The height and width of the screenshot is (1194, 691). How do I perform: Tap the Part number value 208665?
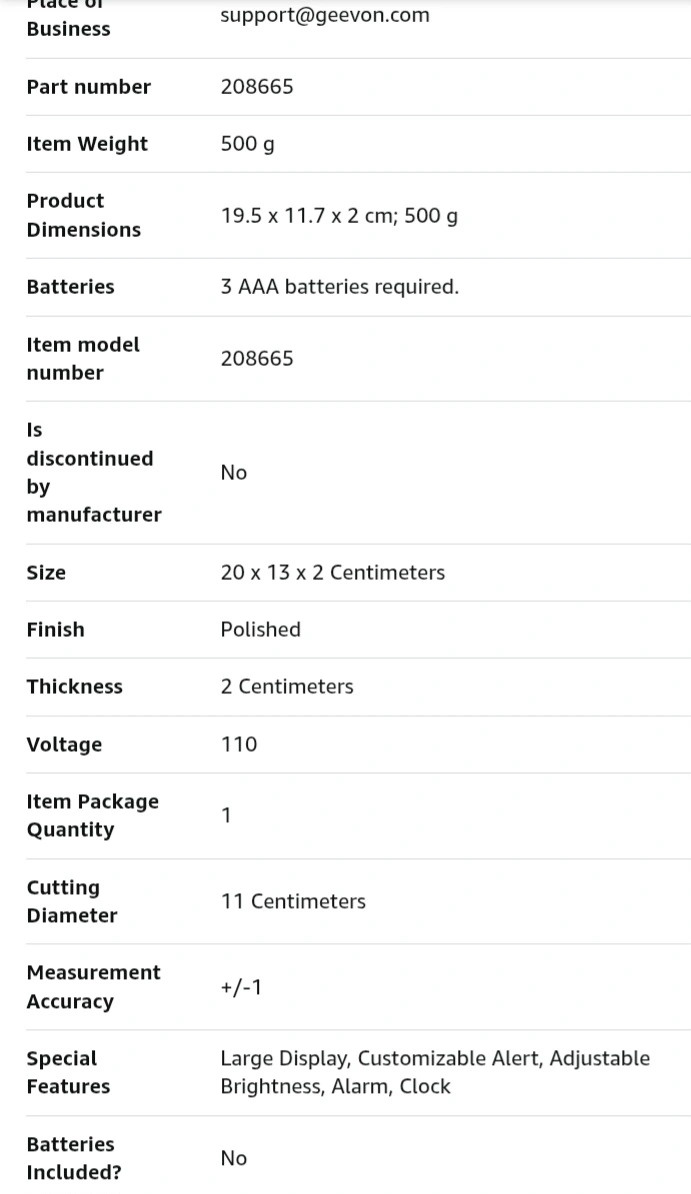coord(257,87)
